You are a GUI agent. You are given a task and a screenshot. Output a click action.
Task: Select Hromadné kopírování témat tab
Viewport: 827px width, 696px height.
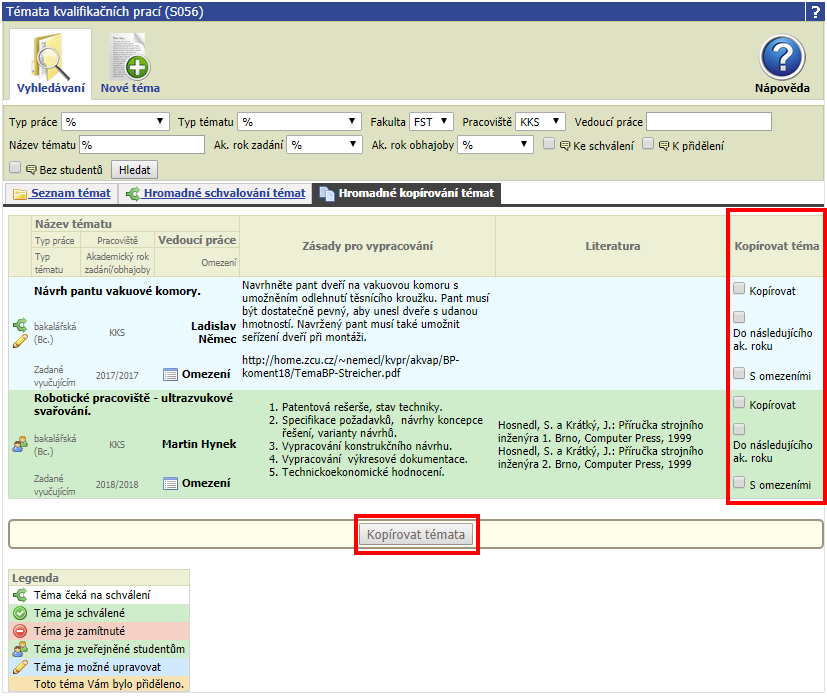407,194
